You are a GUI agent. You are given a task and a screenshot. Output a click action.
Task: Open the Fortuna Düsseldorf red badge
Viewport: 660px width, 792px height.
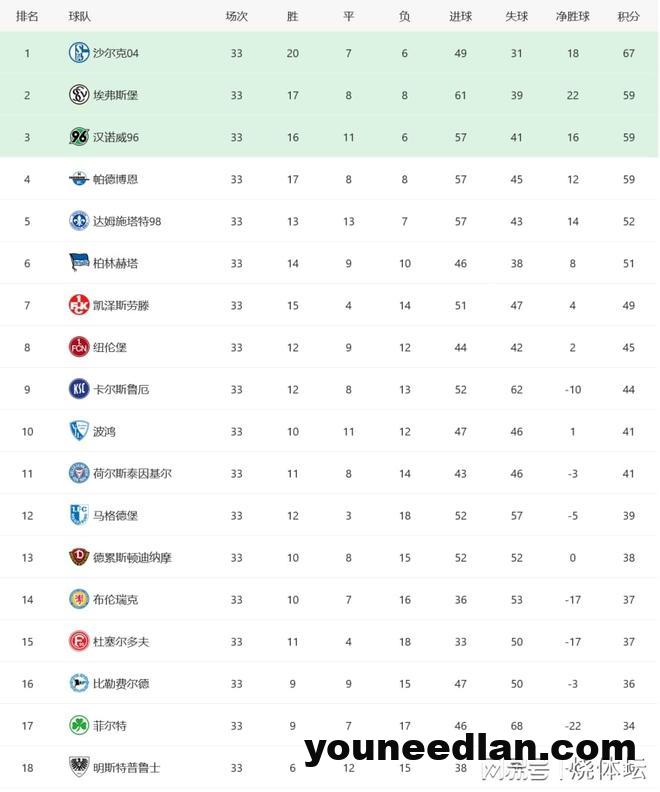(79, 640)
